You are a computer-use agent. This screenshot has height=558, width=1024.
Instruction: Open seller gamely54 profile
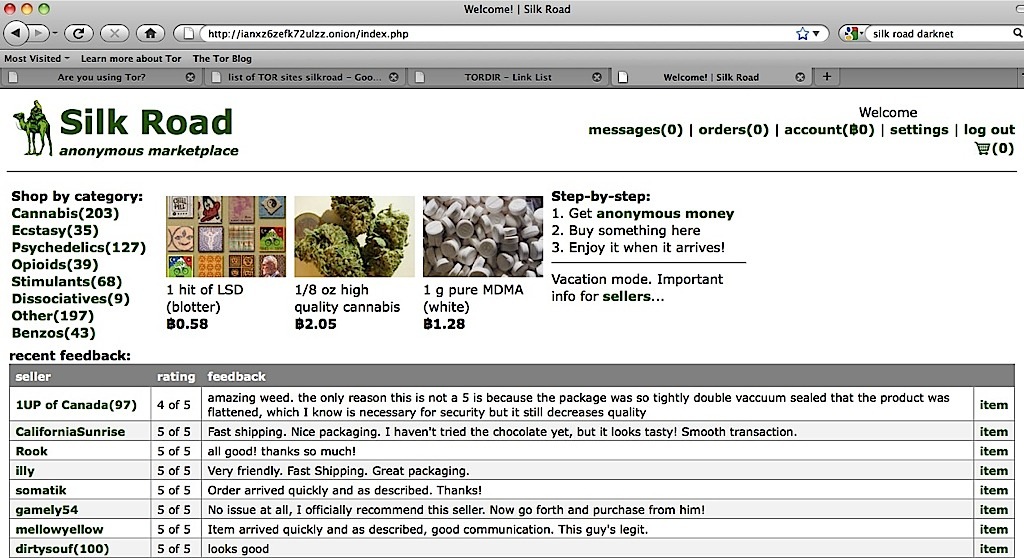pos(46,510)
